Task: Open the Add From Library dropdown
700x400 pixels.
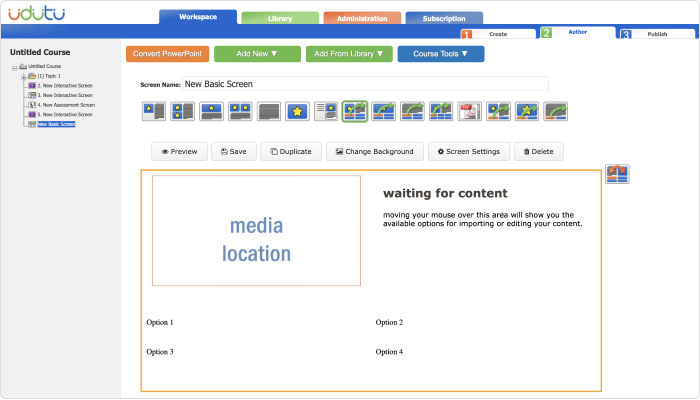Action: click(349, 54)
